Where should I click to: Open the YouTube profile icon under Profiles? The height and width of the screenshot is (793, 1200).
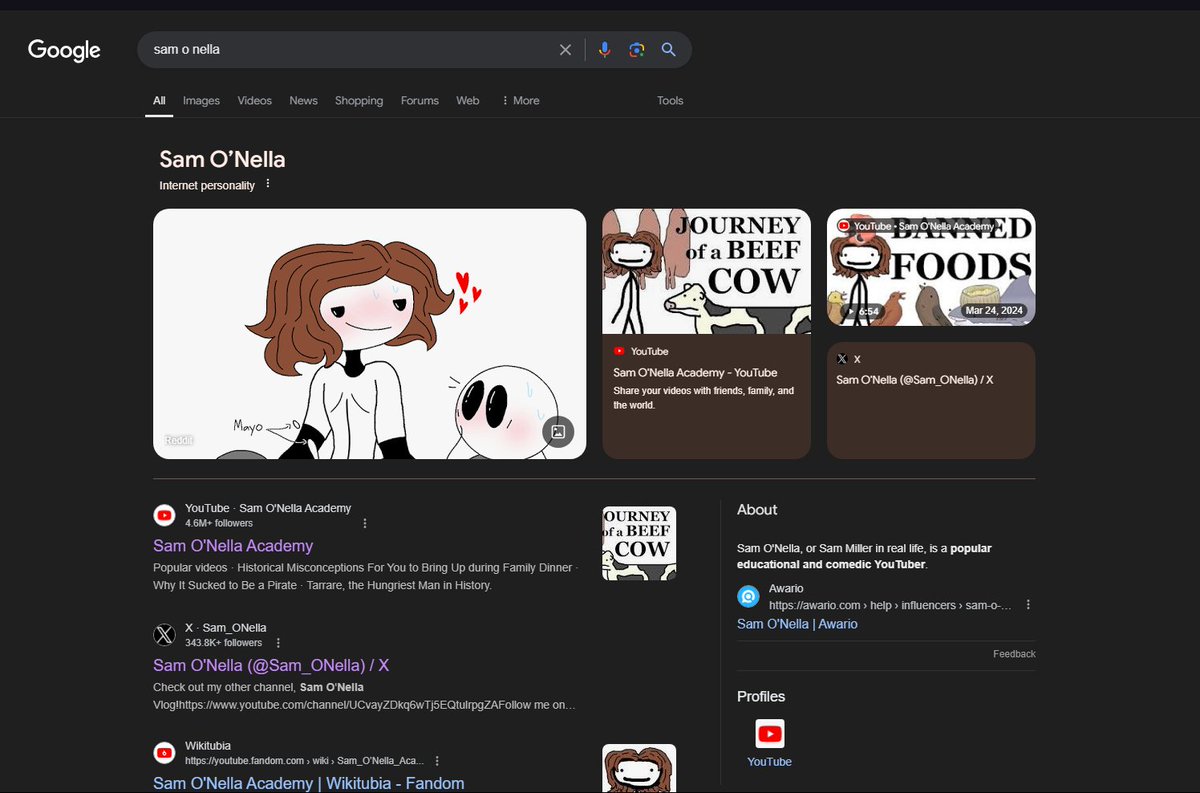[x=769, y=734]
